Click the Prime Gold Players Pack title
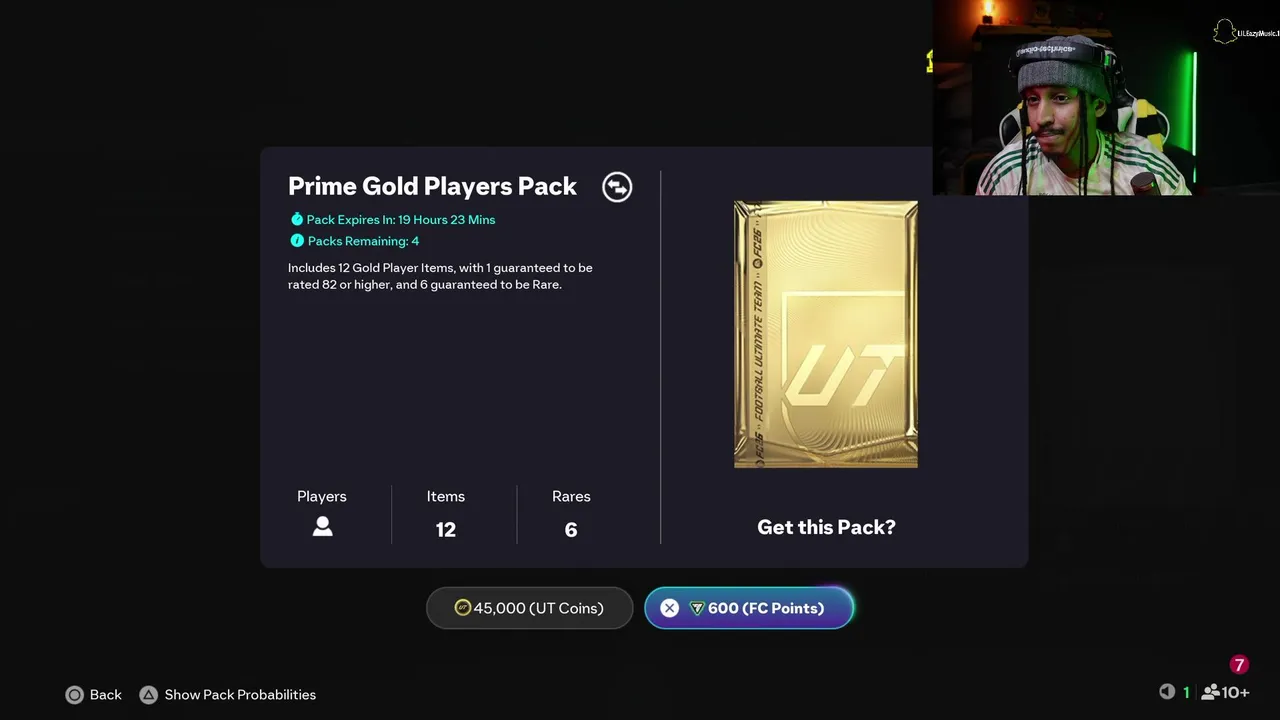Screen dimensions: 1280x720 432,187
